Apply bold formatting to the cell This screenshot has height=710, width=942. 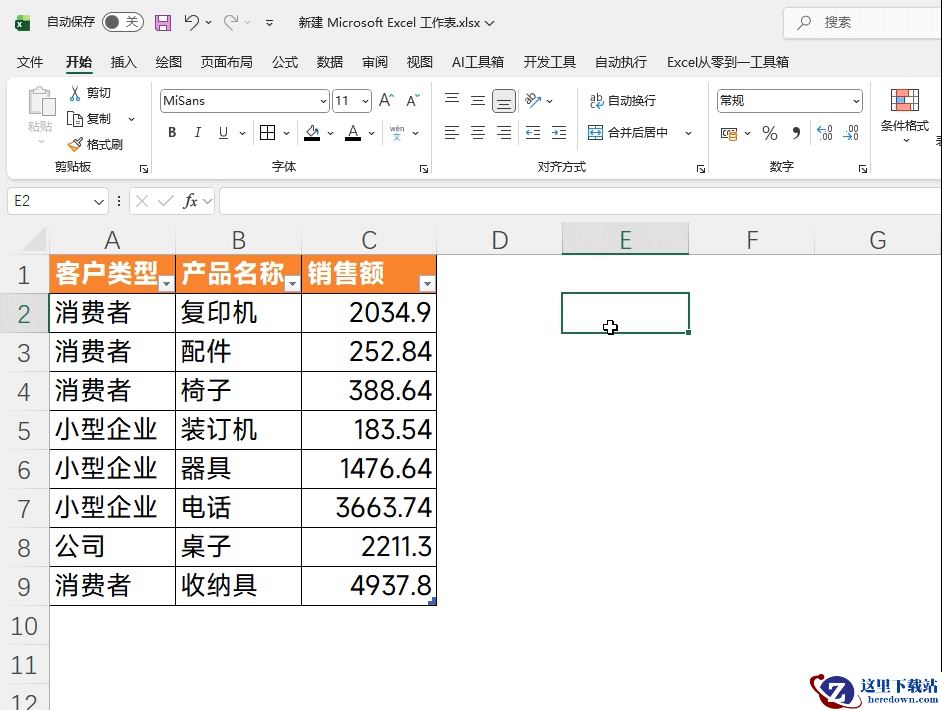(x=172, y=133)
